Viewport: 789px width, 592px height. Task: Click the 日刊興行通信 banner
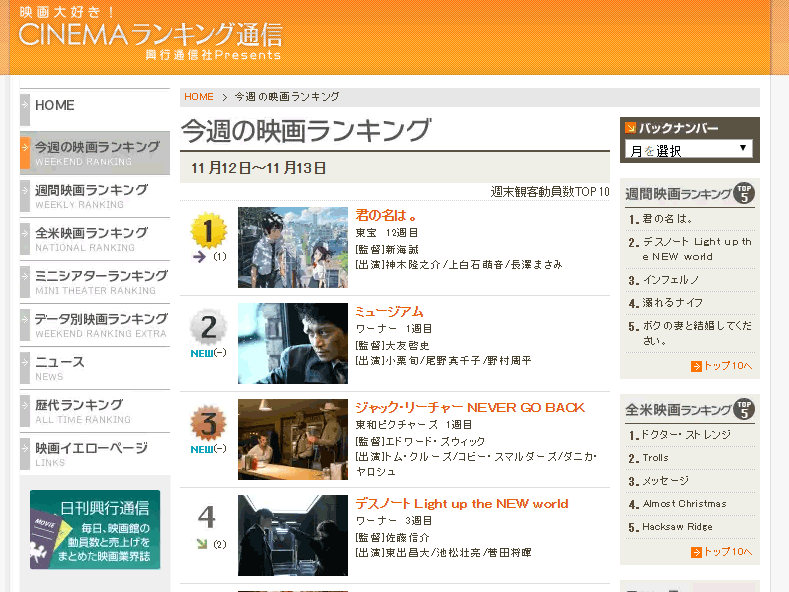pyautogui.click(x=95, y=529)
